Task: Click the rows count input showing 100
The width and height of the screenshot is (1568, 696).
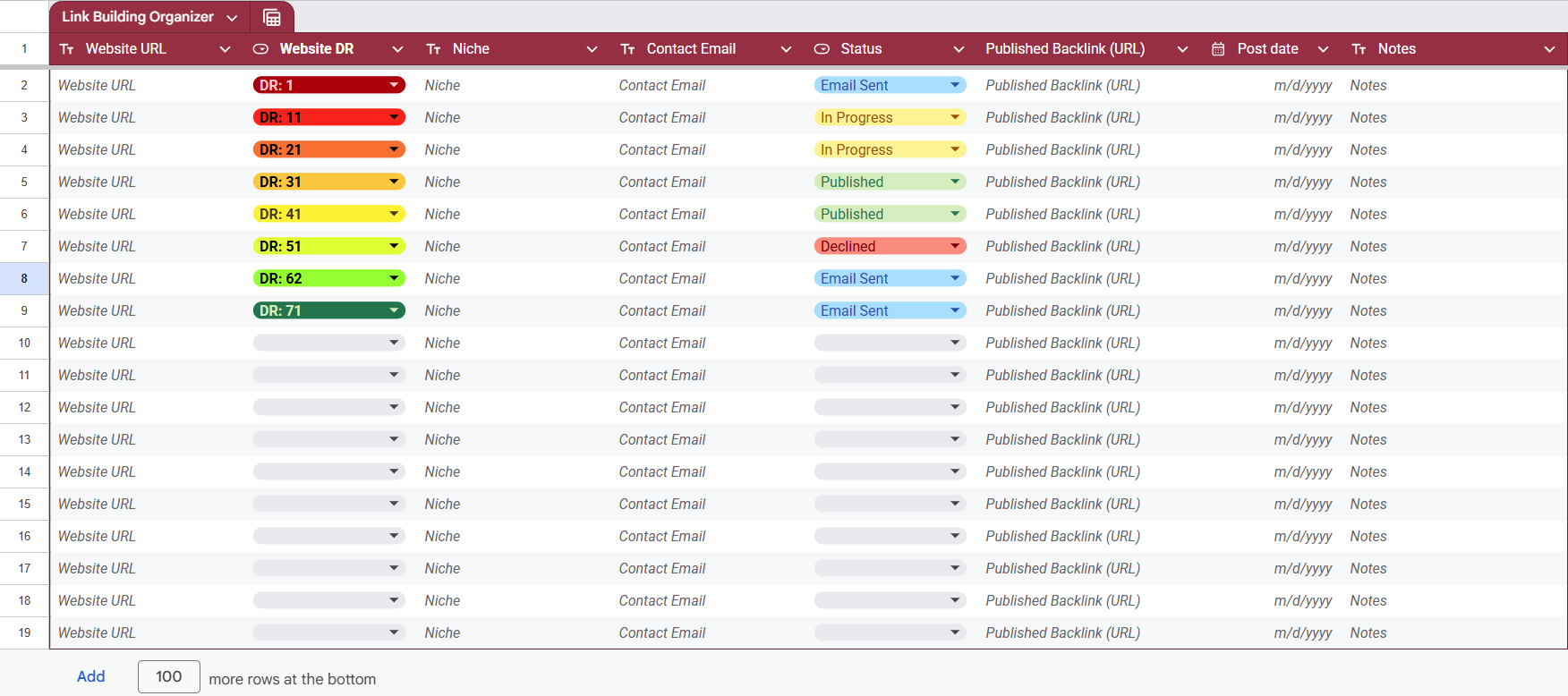Action: 168,676
